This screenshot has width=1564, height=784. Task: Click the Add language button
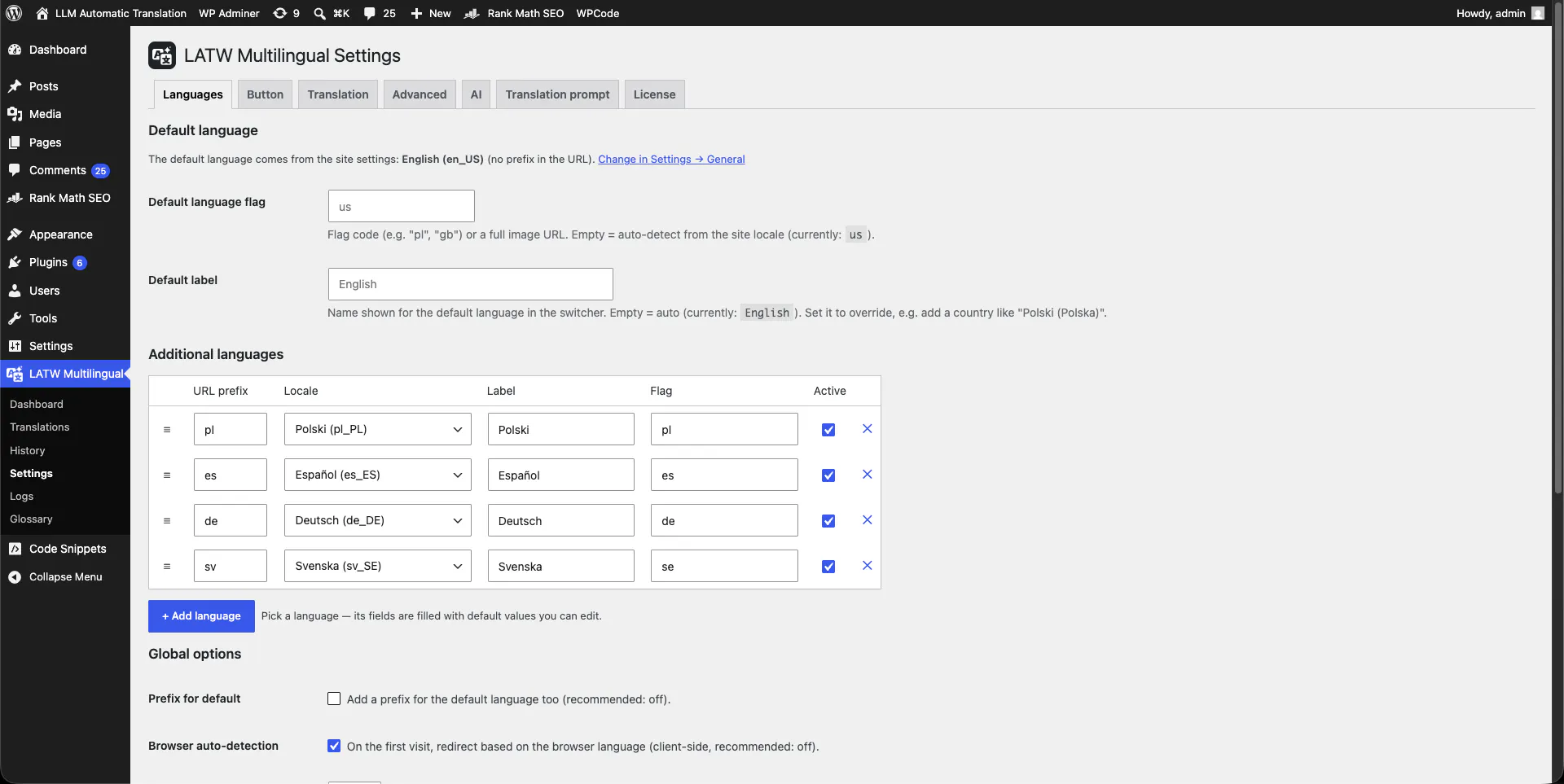pos(201,616)
